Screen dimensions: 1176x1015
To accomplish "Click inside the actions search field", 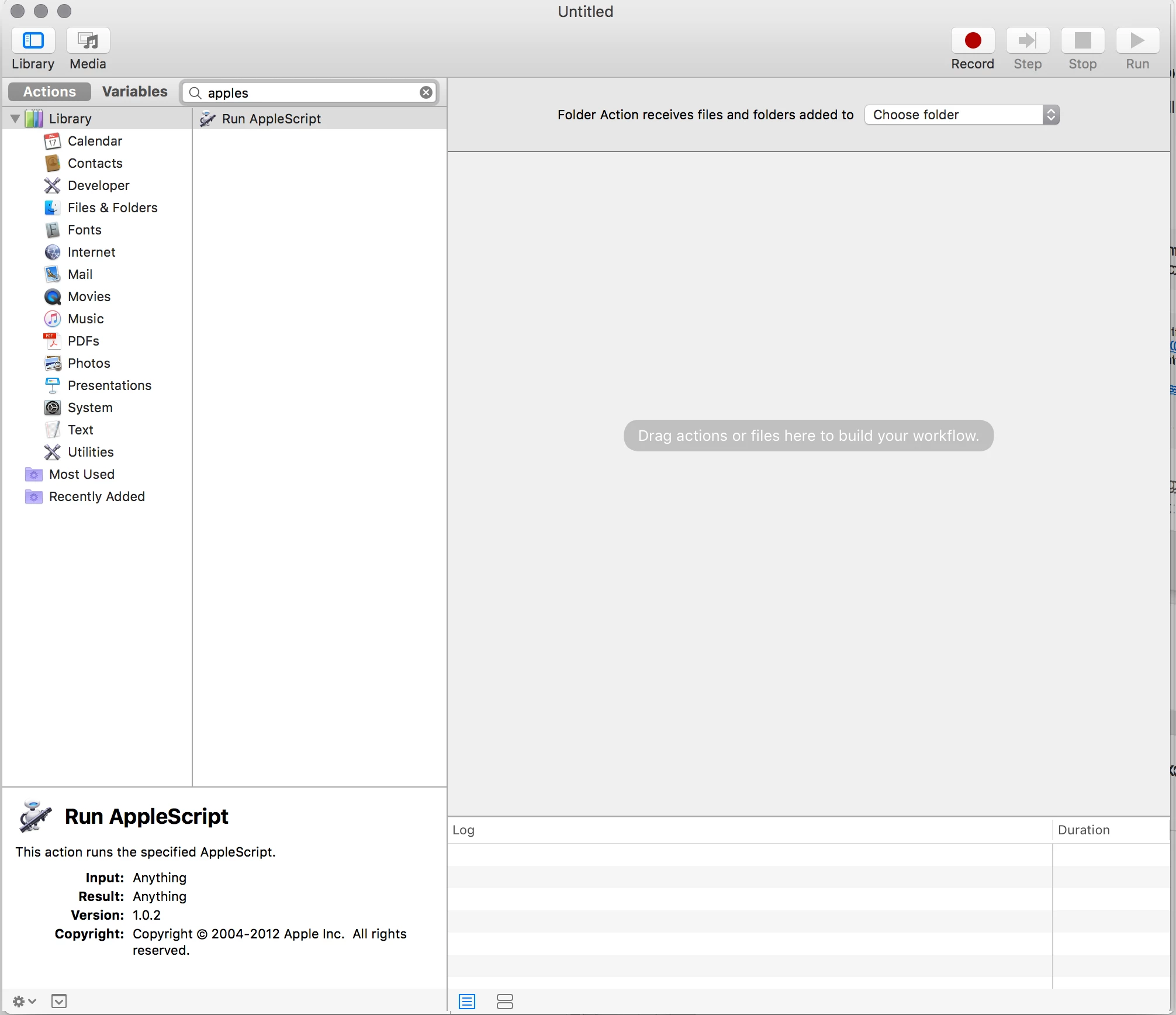I will point(310,93).
